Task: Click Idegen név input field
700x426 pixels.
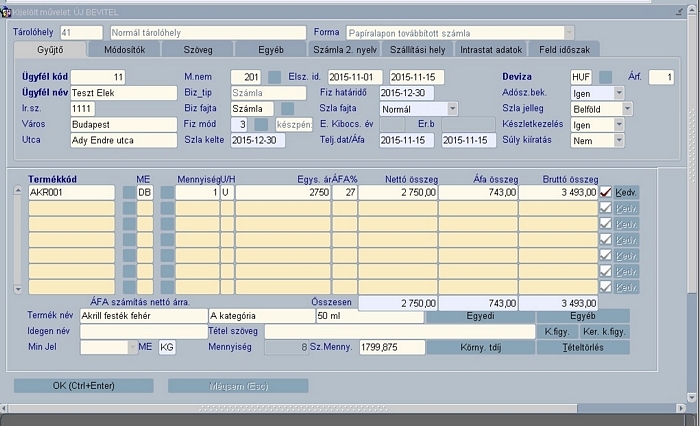Action: [x=144, y=331]
